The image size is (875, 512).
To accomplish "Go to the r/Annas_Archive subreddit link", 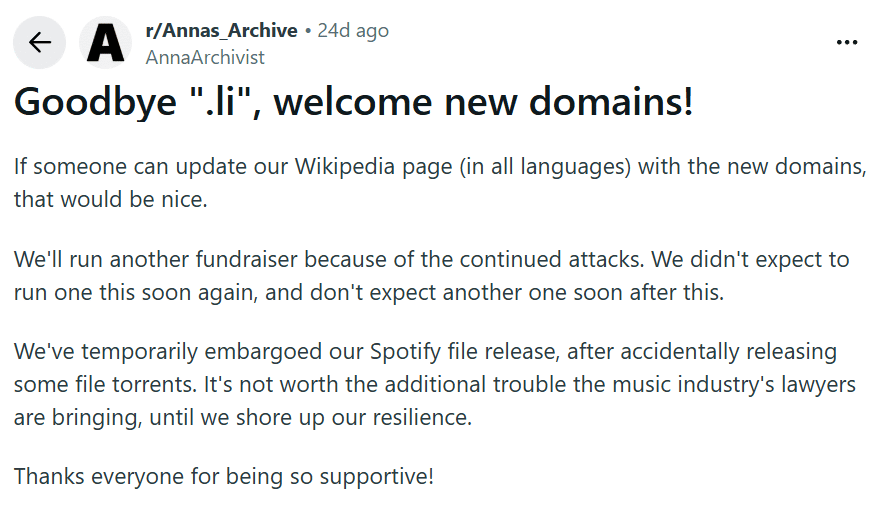I will coord(221,30).
